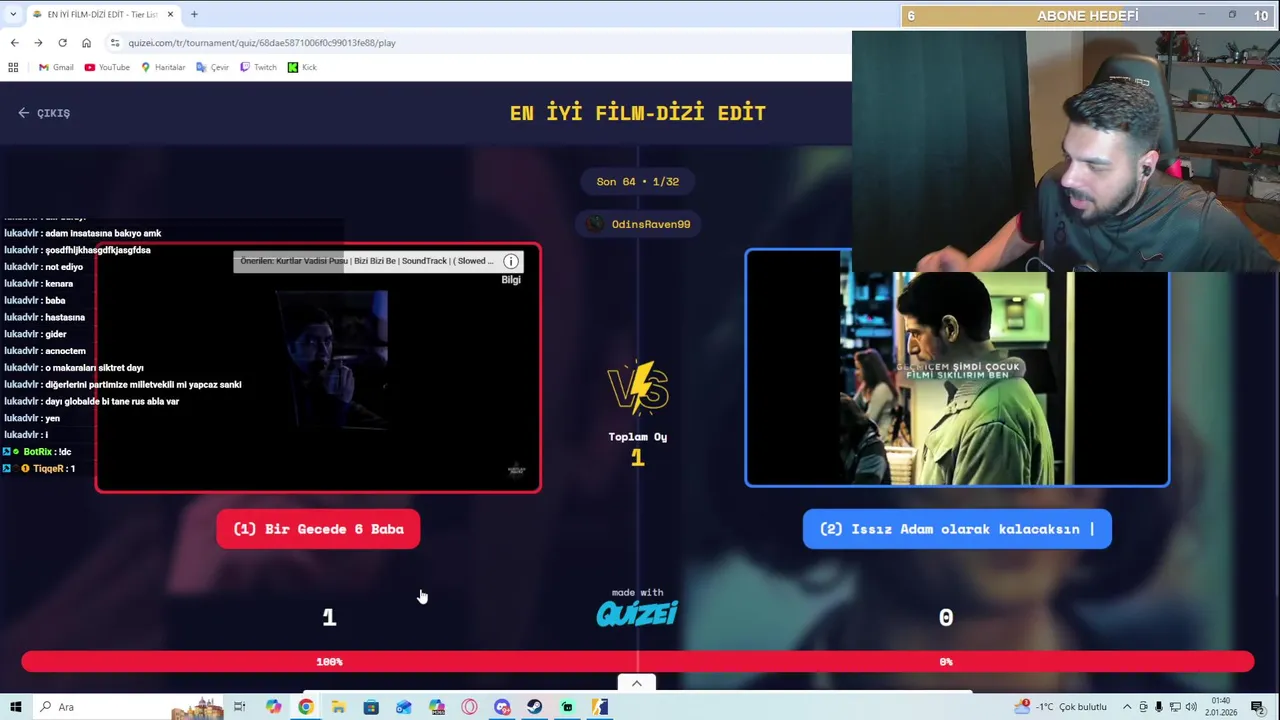Open Copilot from the taskbar
1280x720 pixels.
pyautogui.click(x=273, y=707)
